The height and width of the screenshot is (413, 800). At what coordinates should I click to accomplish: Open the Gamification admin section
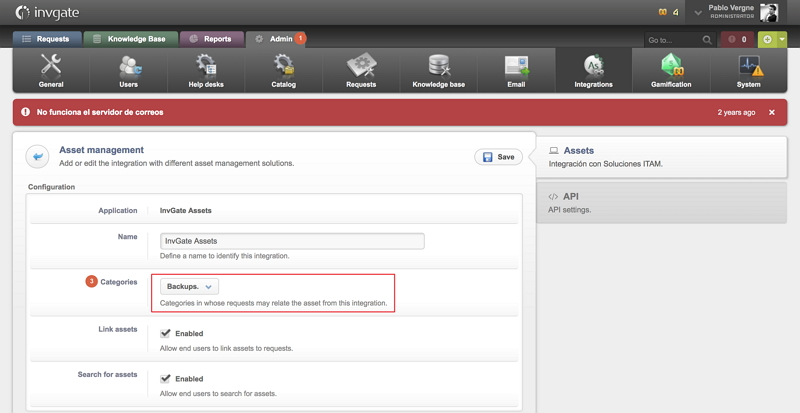pos(671,70)
